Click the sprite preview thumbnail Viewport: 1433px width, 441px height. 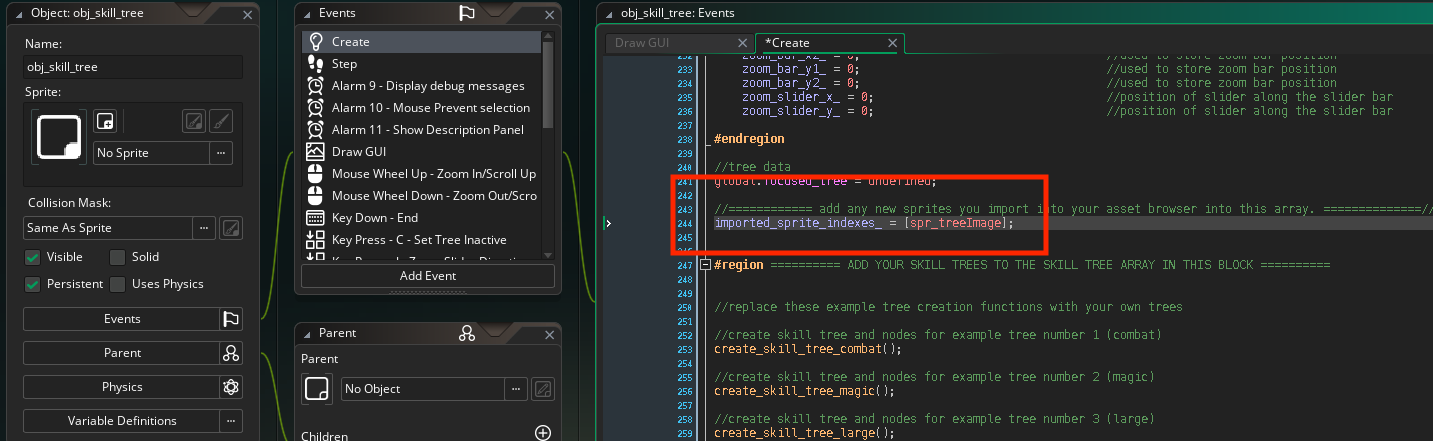click(x=59, y=137)
